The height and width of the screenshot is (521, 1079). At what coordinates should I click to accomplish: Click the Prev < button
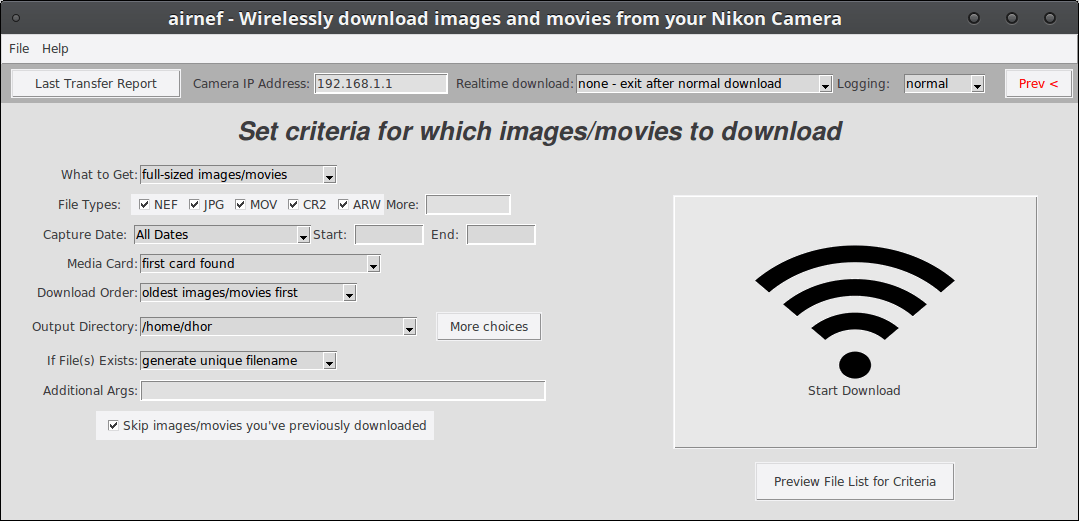click(x=1038, y=84)
